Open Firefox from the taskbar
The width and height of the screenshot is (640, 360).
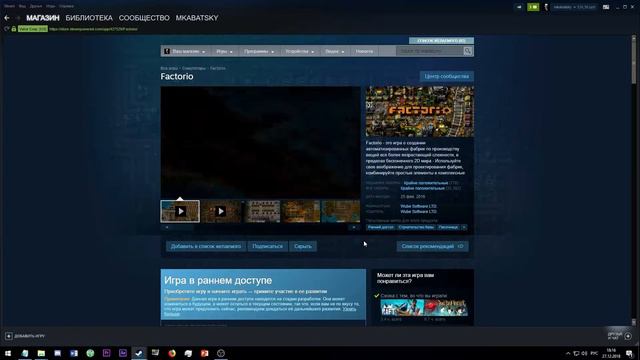[x=172, y=353]
